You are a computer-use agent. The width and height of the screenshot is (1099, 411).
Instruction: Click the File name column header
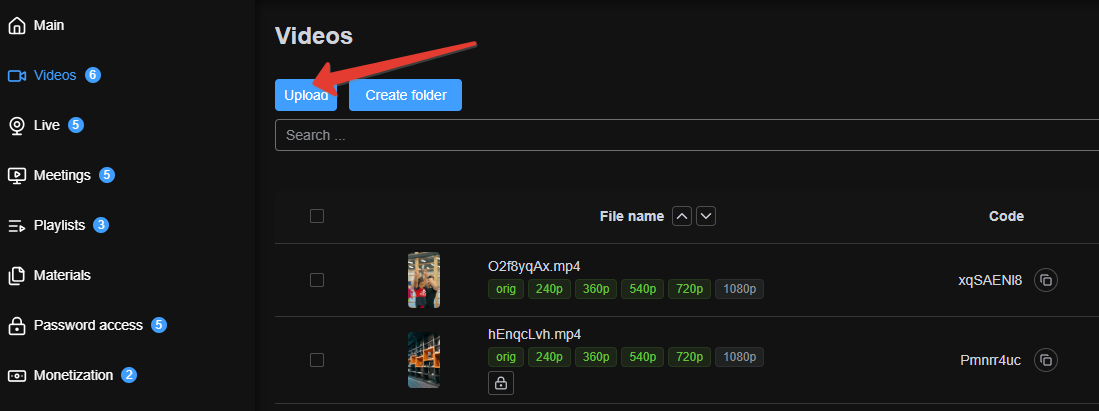632,216
